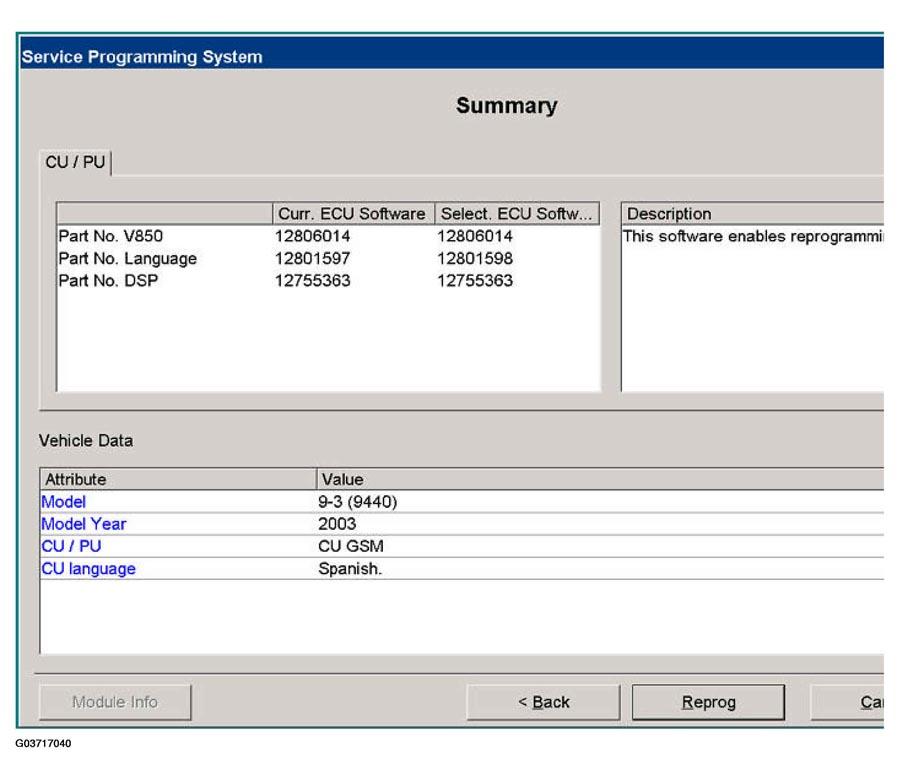Select the Model Year attribute
900x779 pixels.
pyautogui.click(x=83, y=524)
